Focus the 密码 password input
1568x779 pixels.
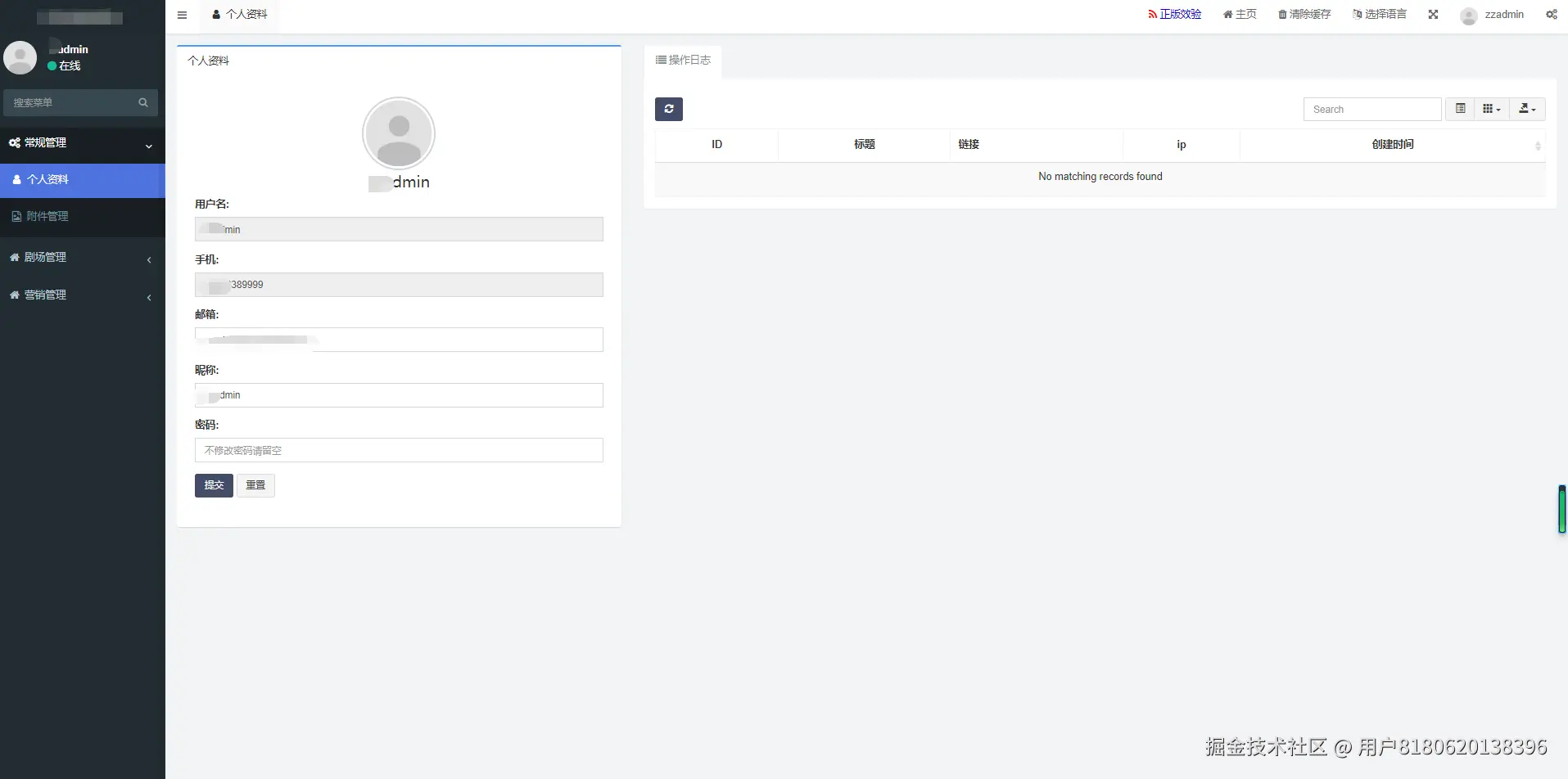point(399,450)
